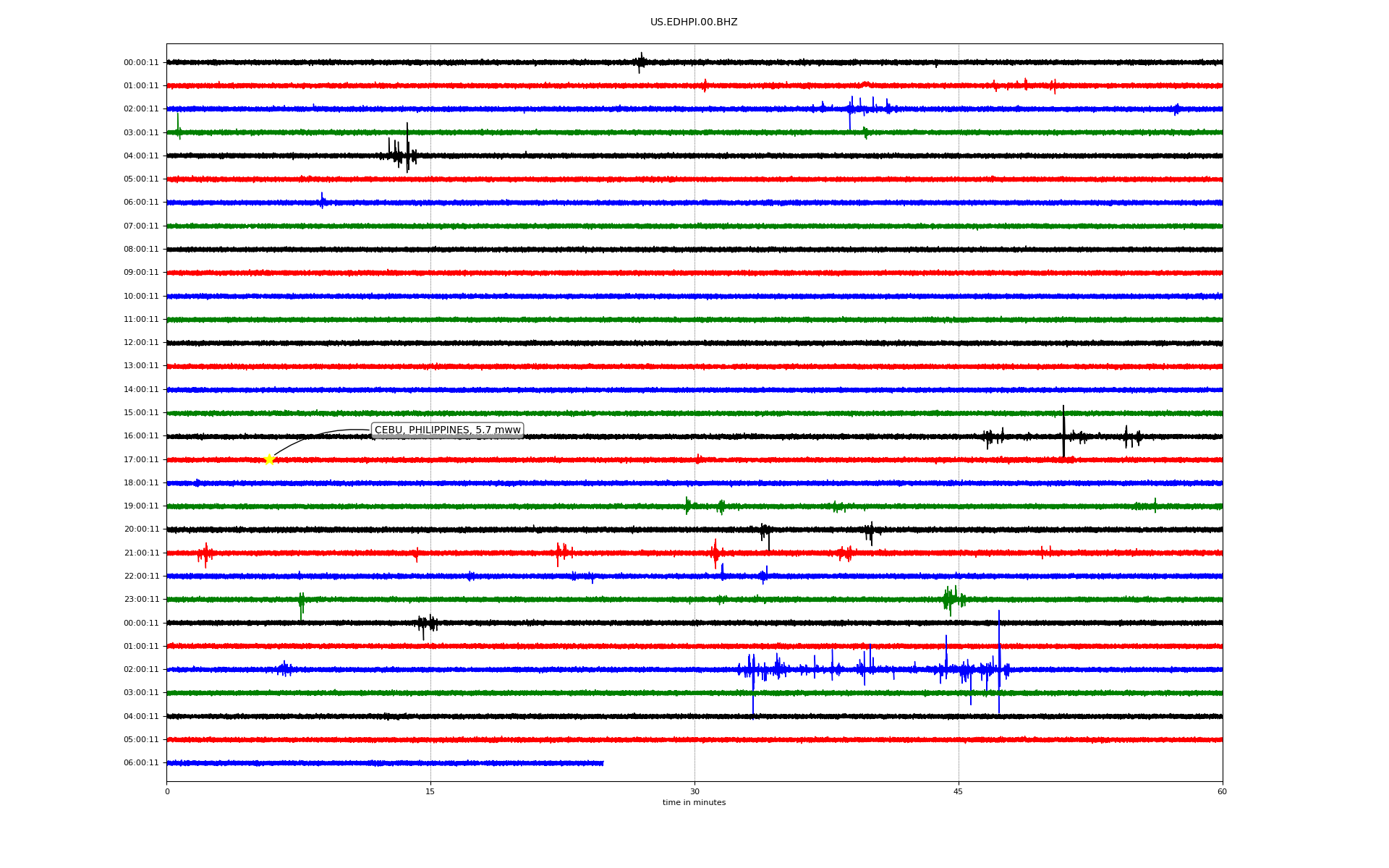Click the 17:00:11 trace time label
1389x868 pixels.
pos(141,459)
